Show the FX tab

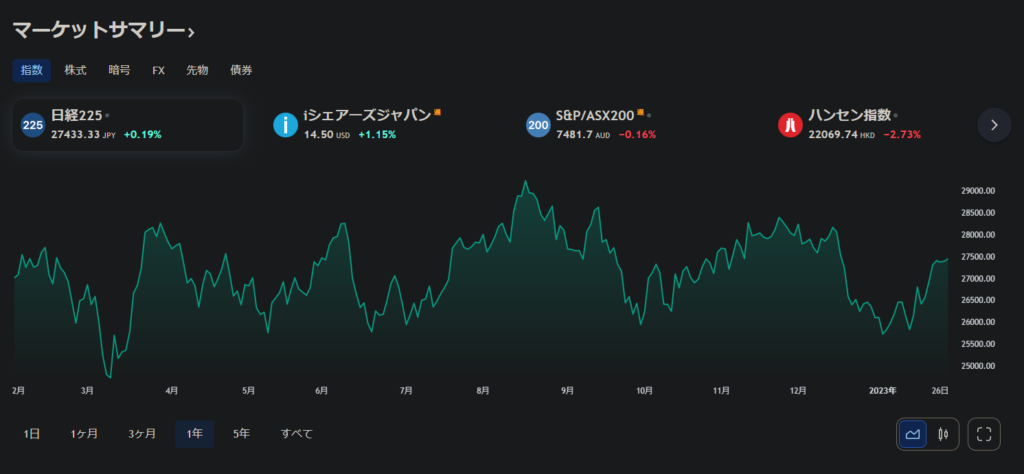click(x=158, y=70)
